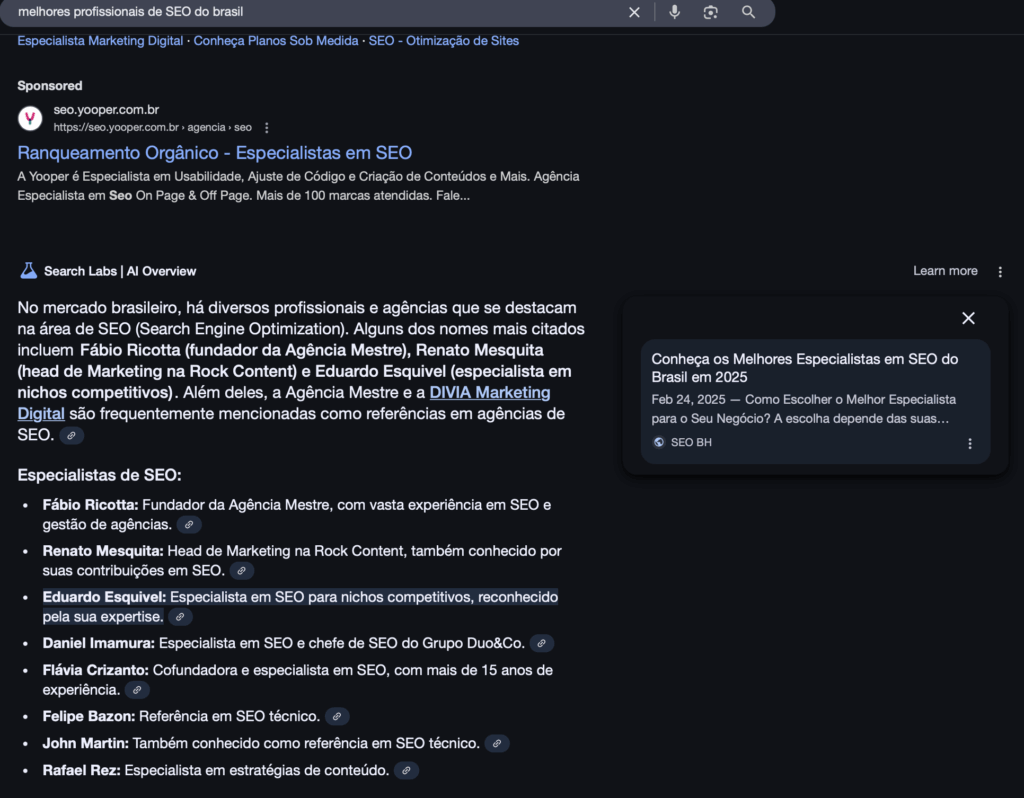The width and height of the screenshot is (1024, 798).
Task: Open AI Overview more options menu
Action: pos(1000,272)
